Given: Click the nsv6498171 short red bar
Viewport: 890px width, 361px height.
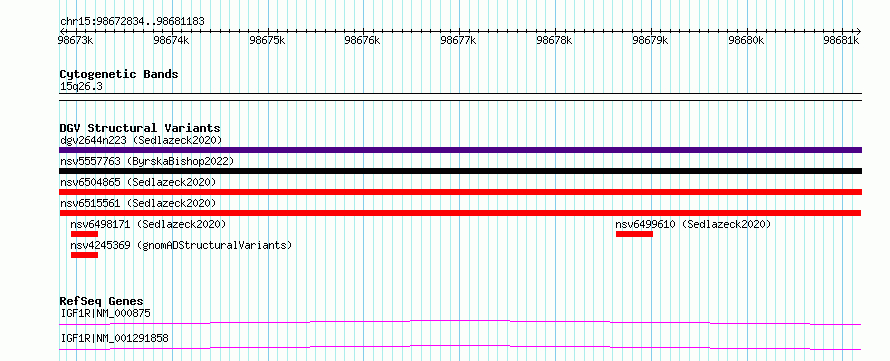Looking at the screenshot, I should point(85,234).
